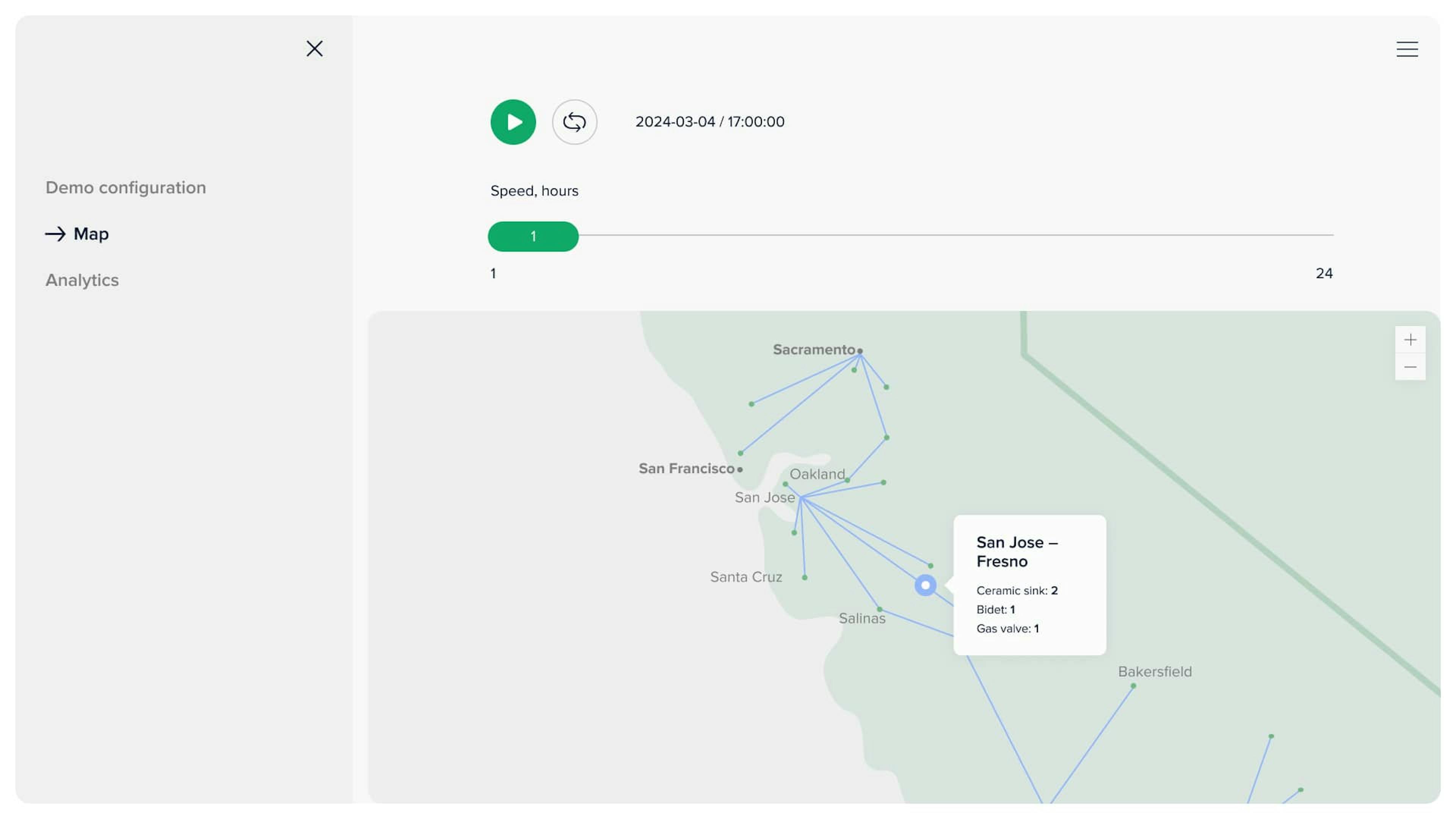This screenshot has width=1456, height=819.
Task: Click 'Bidet: 1' in popup
Action: click(995, 609)
